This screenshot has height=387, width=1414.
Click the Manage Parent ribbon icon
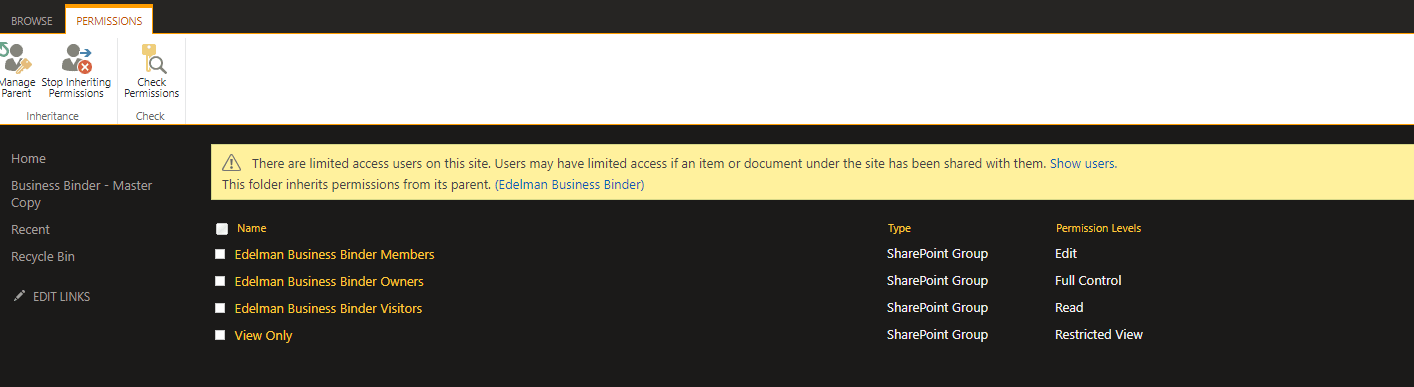pyautogui.click(x=16, y=57)
